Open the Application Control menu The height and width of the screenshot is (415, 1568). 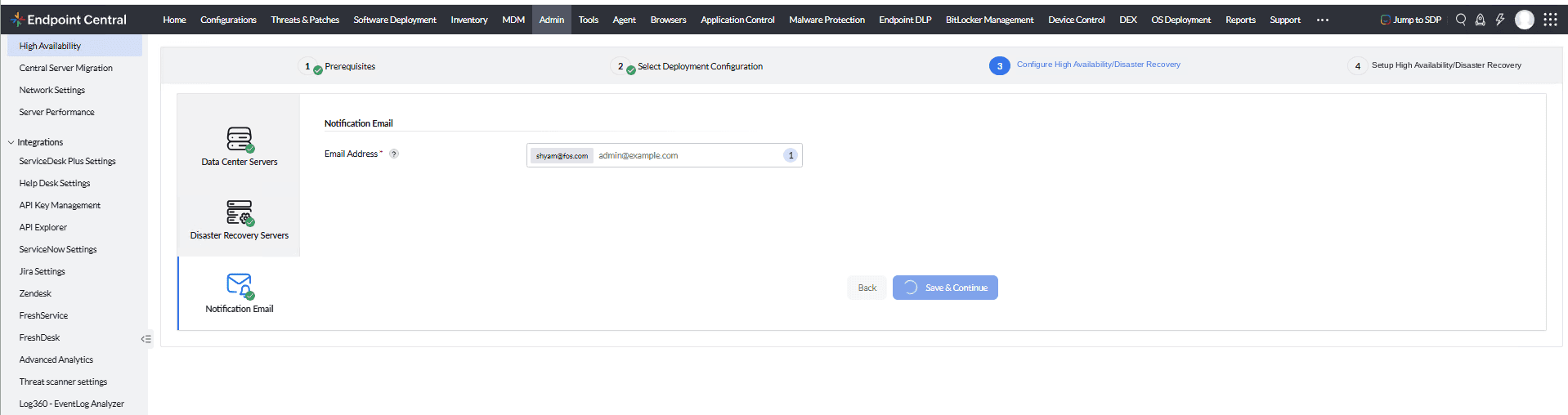click(x=737, y=20)
